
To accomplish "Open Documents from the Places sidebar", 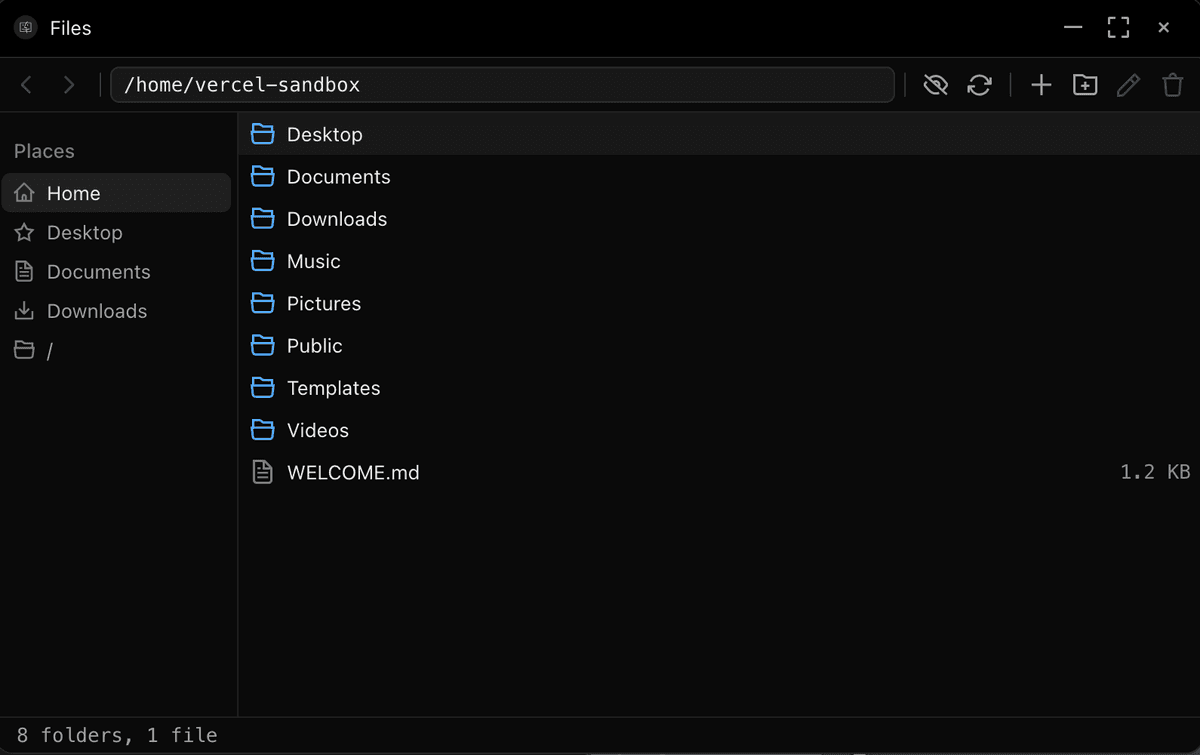I will (98, 272).
